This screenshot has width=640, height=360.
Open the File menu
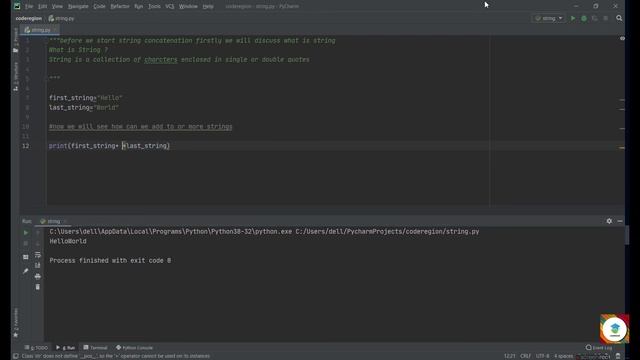[x=29, y=6]
